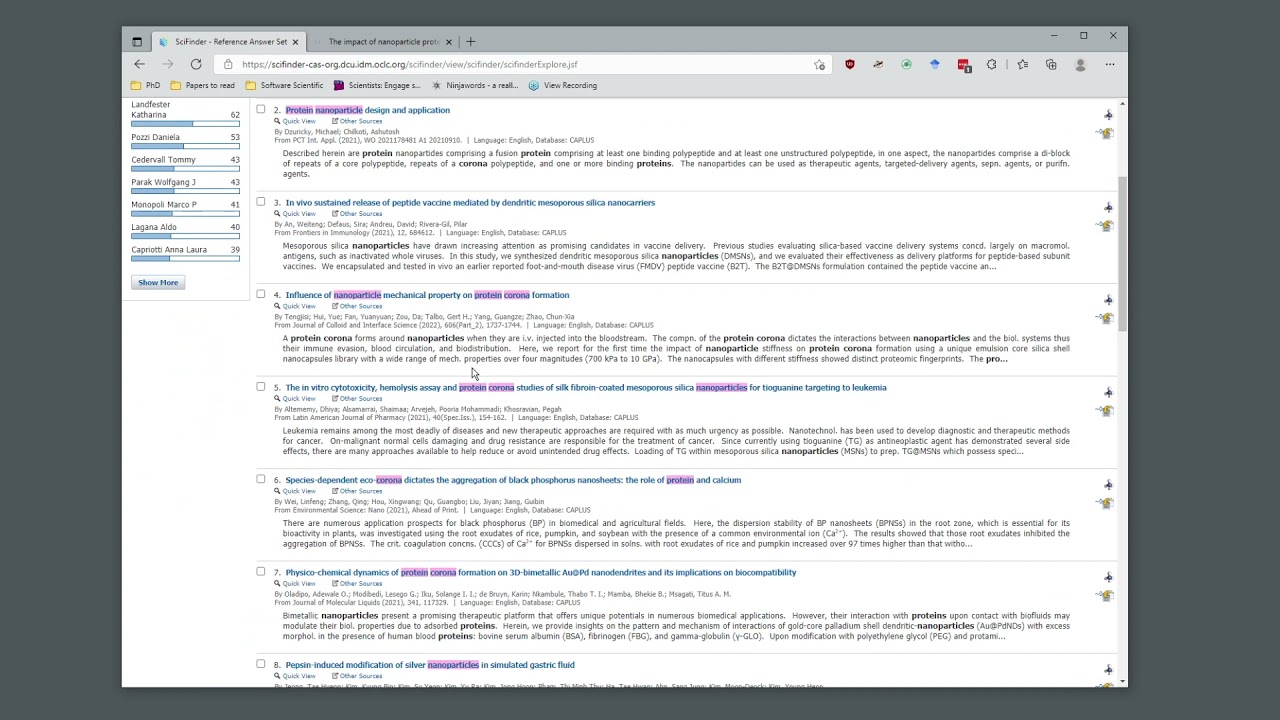Open substances icon for Influence of nanoparticle mechanical property result
Viewport: 1280px width, 720px height.
click(1108, 300)
